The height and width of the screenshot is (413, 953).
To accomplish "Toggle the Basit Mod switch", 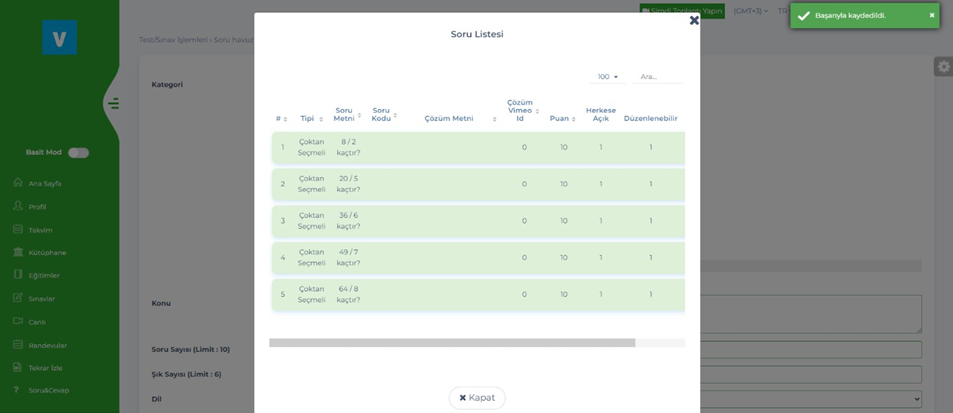I will point(78,152).
